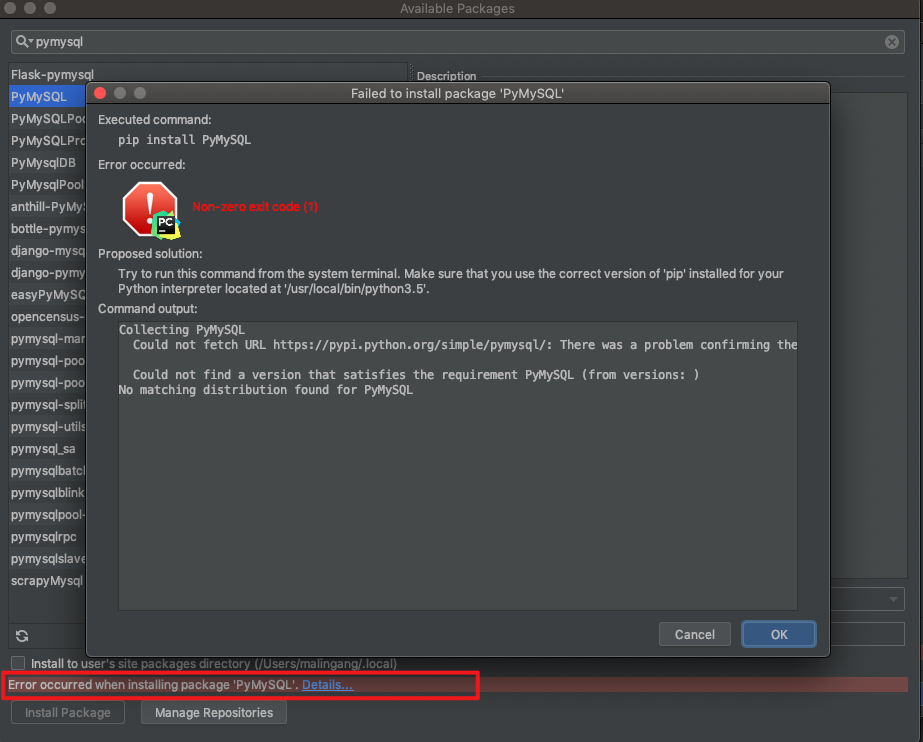Open the search options dropdown
Image resolution: width=923 pixels, height=742 pixels.
click(x=32, y=42)
